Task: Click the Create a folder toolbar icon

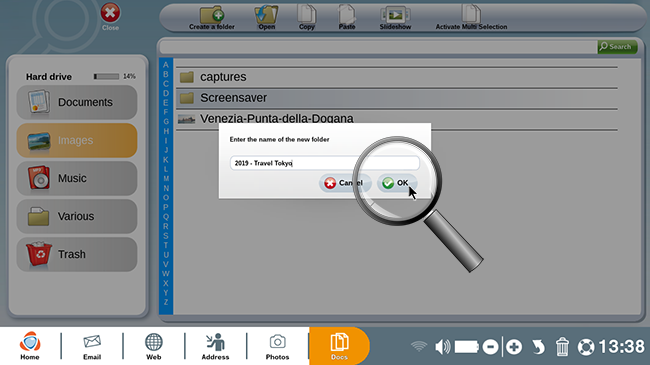Action: (212, 18)
